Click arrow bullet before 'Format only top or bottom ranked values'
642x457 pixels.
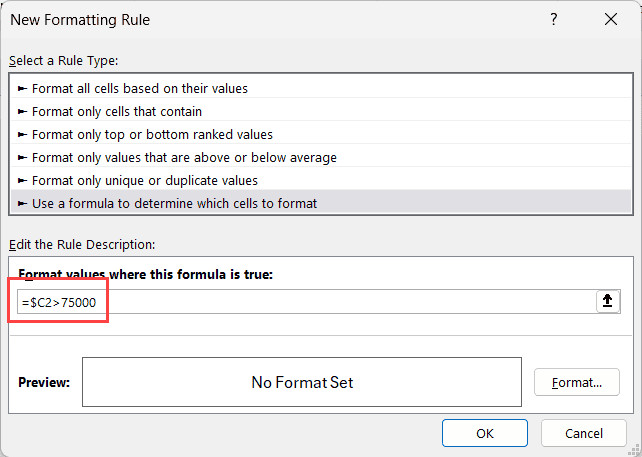(x=23, y=135)
